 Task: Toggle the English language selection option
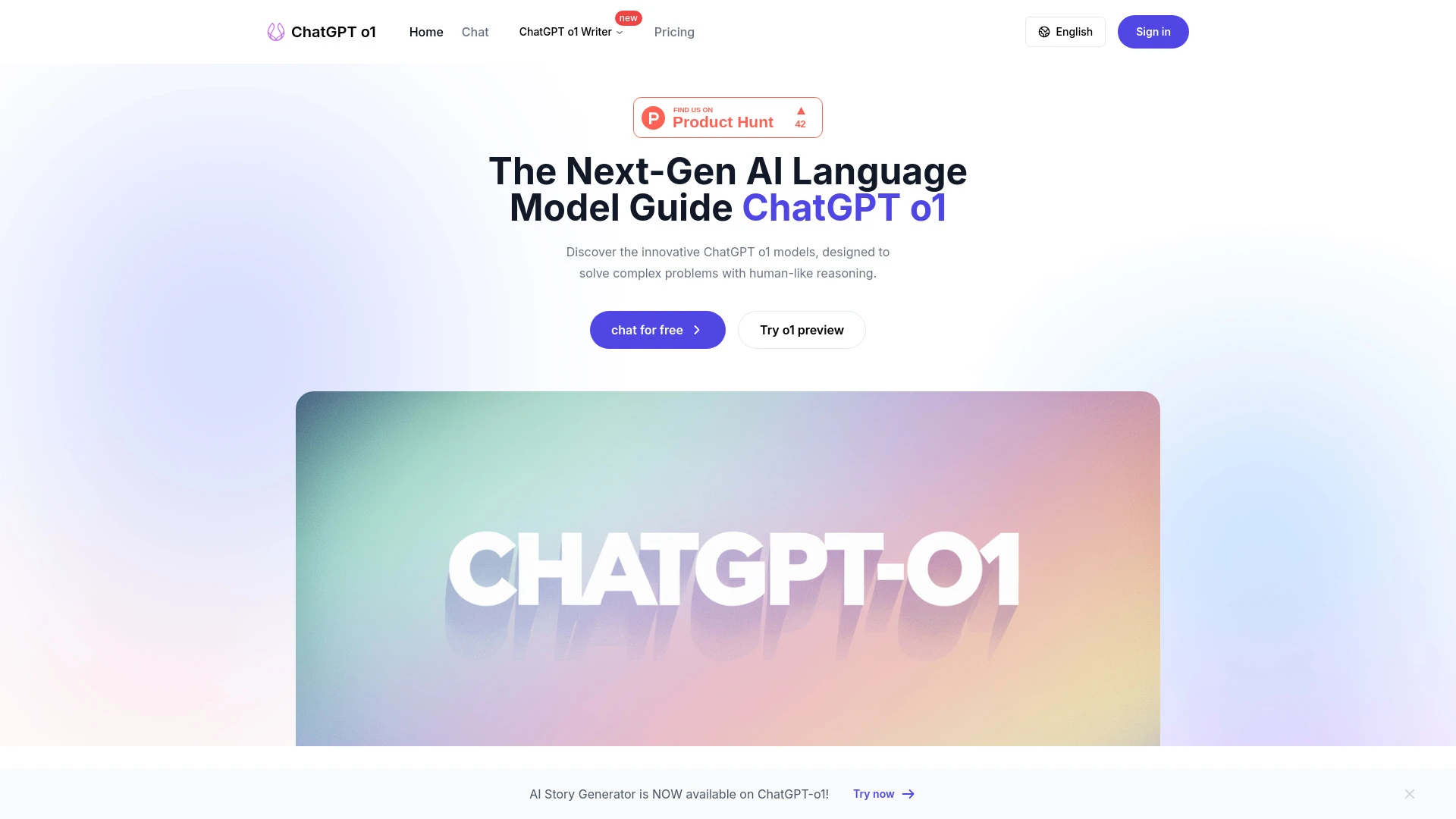pos(1065,31)
